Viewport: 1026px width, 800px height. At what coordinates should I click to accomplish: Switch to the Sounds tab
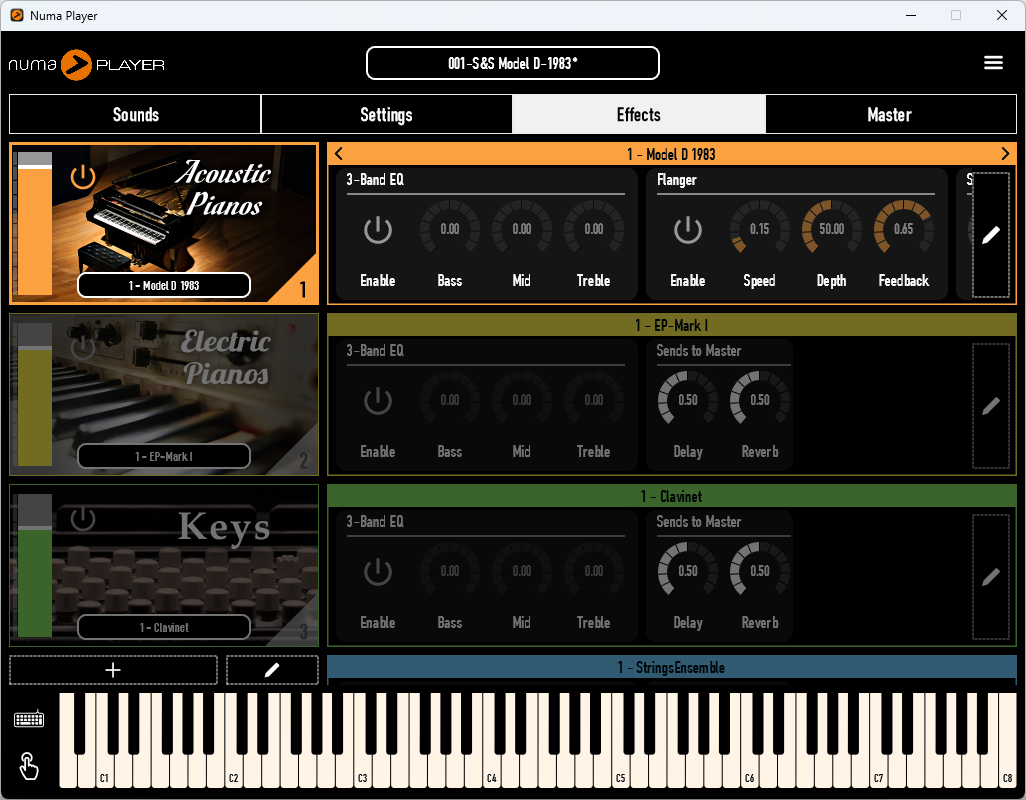click(x=135, y=114)
